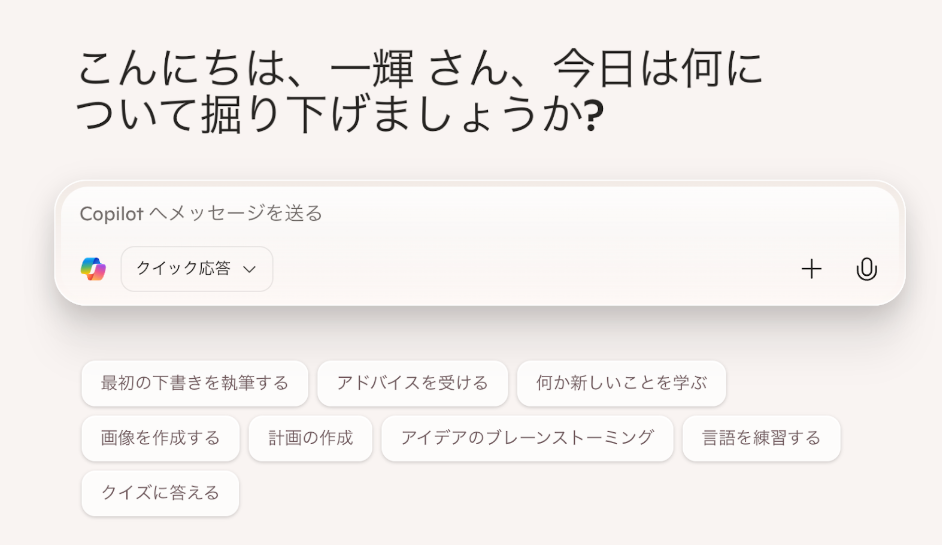This screenshot has height=545, width=942.
Task: Choose the 計画の作成 suggestion chip
Action: pyautogui.click(x=311, y=438)
